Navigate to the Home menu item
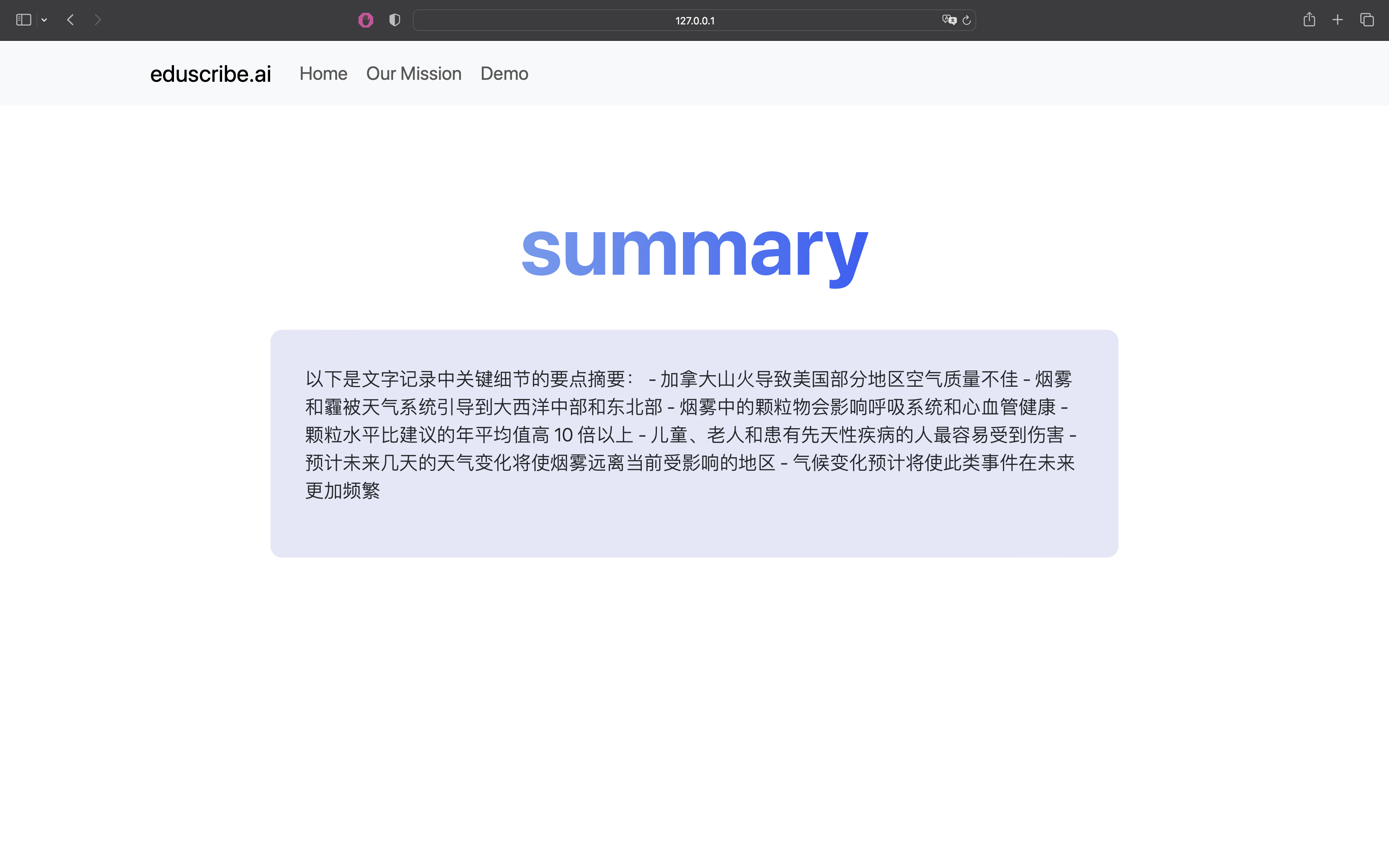 click(323, 74)
